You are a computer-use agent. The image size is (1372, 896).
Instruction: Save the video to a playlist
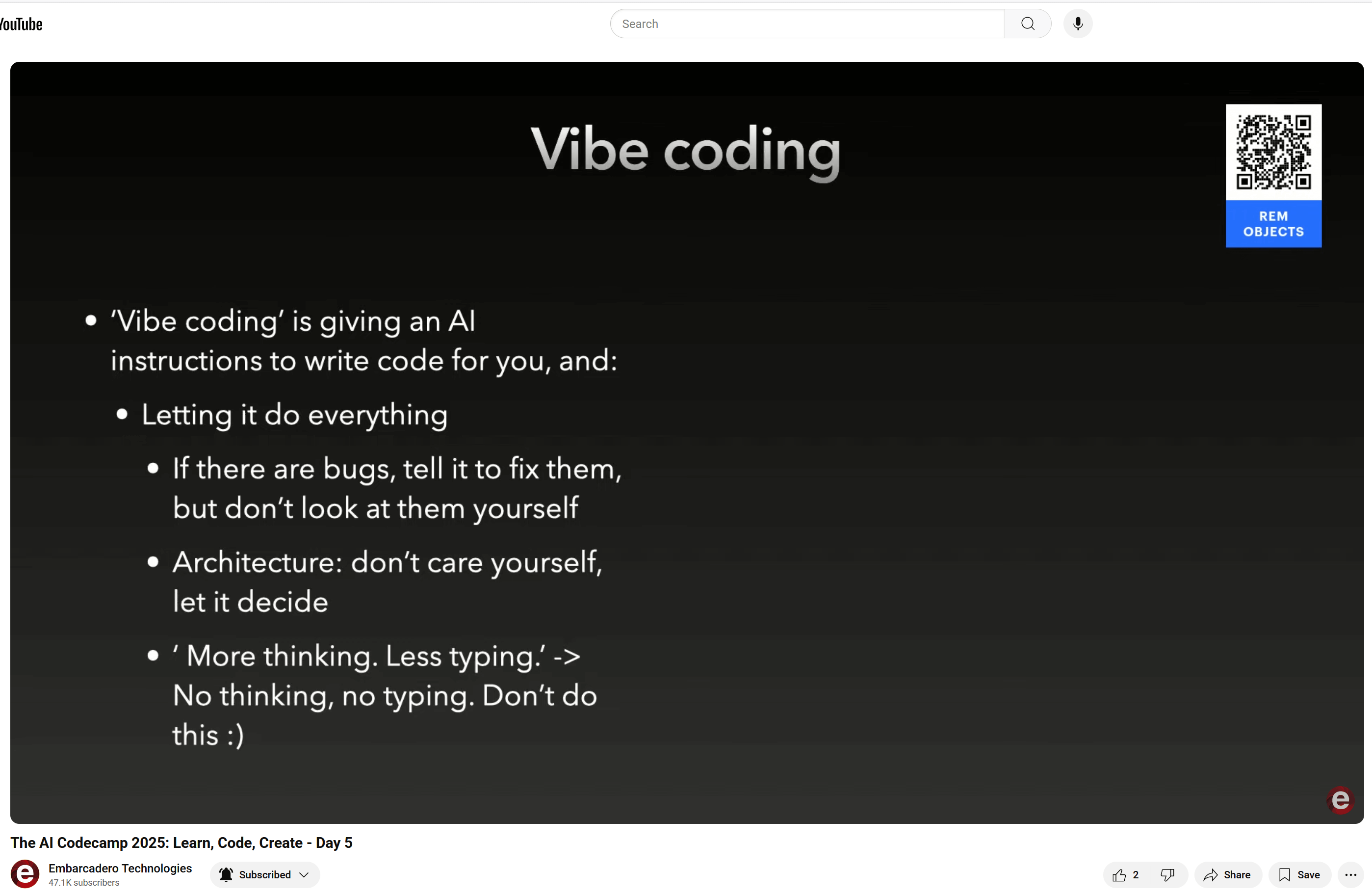pos(1299,875)
